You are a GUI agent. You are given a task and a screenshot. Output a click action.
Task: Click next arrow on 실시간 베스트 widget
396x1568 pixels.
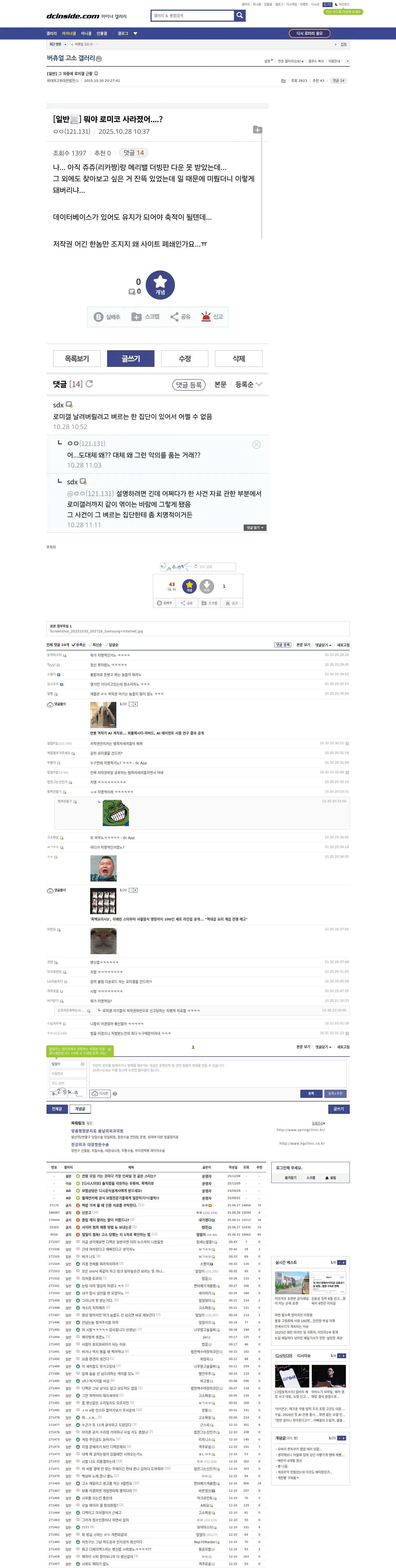[x=344, y=1263]
